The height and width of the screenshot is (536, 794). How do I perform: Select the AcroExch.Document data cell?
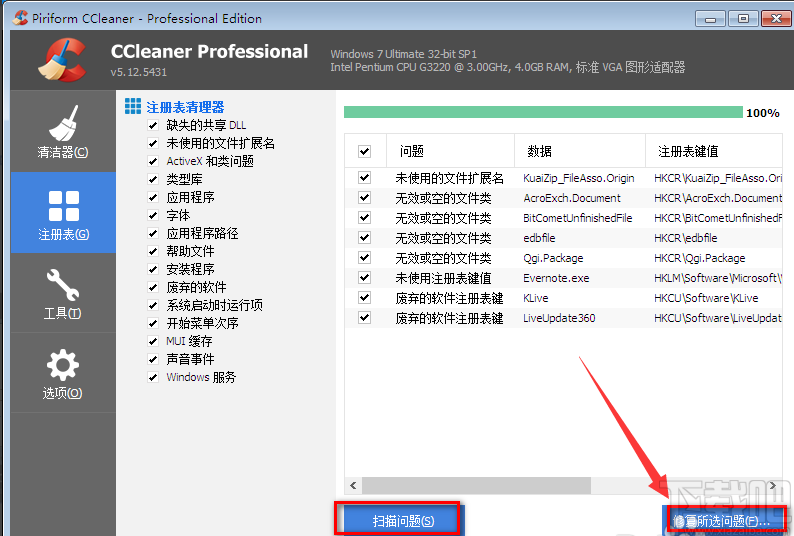point(572,198)
